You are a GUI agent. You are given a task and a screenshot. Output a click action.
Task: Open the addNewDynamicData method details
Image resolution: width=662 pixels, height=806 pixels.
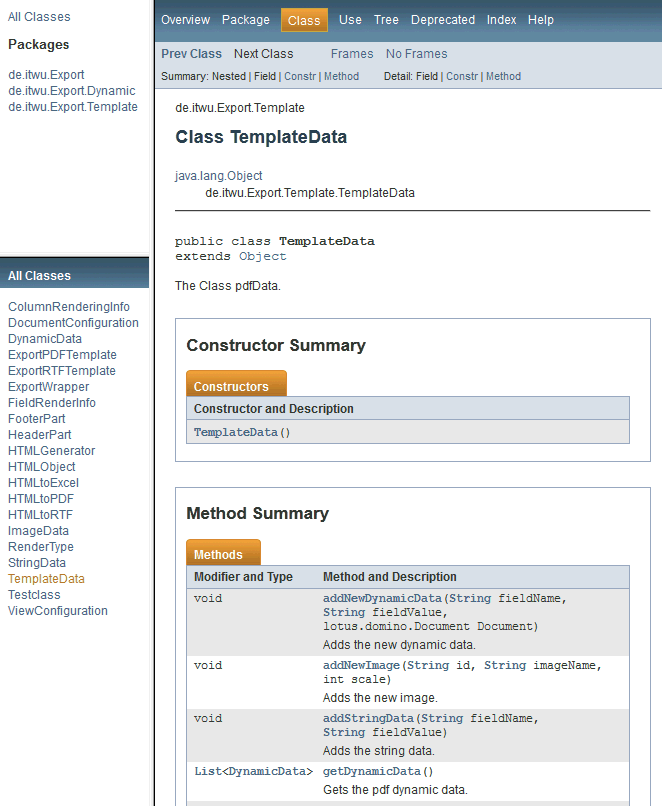381,598
